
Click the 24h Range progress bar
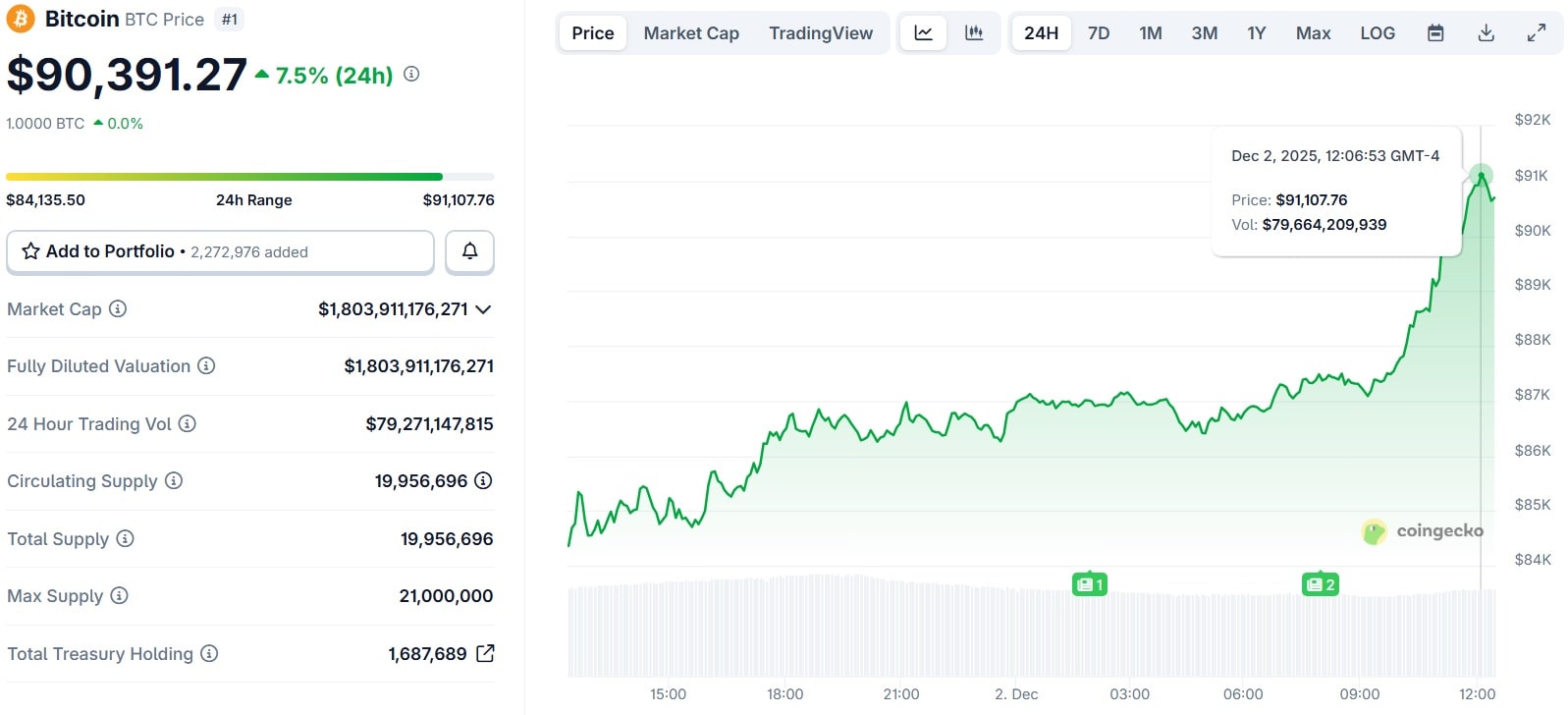click(x=249, y=177)
